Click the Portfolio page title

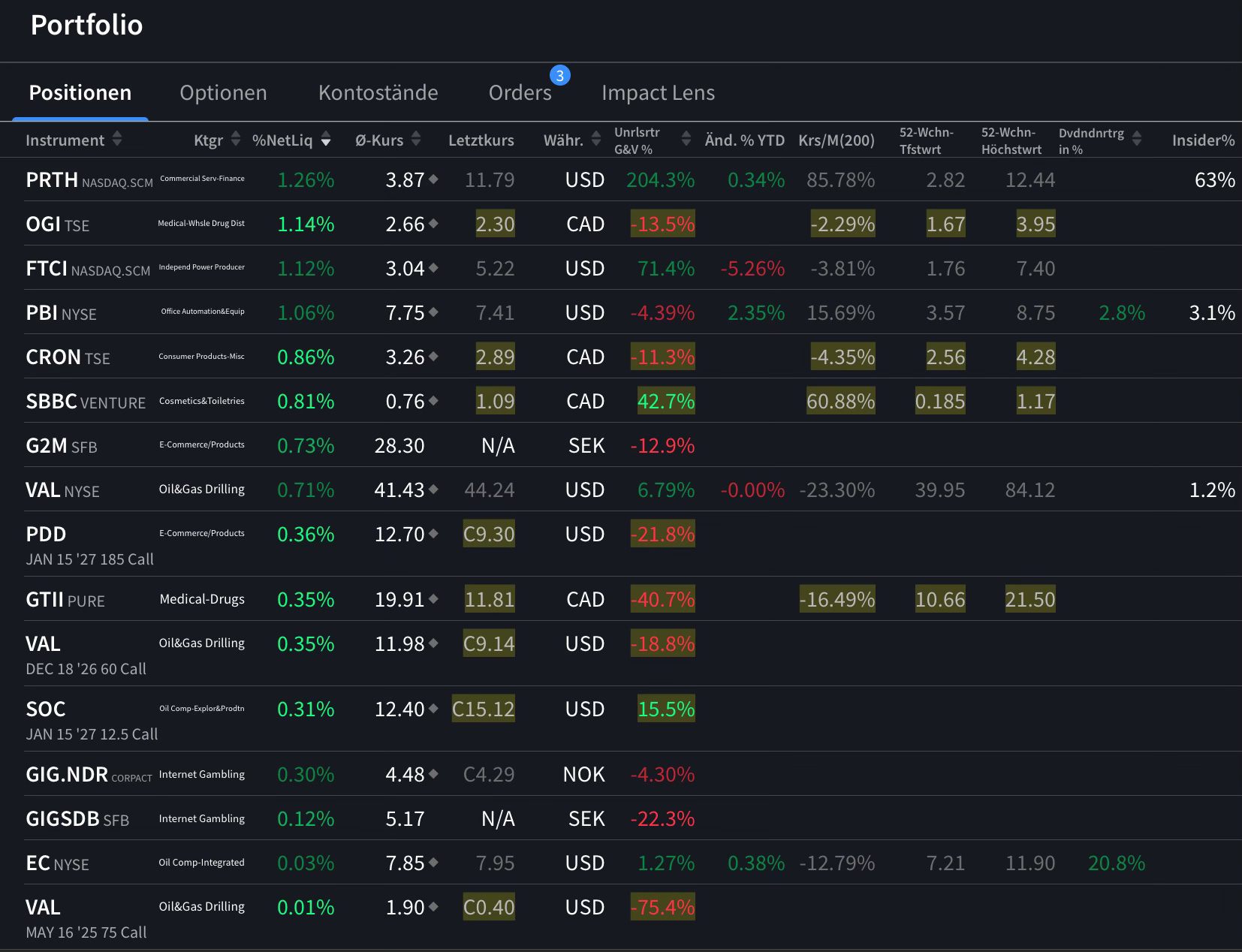[86, 25]
